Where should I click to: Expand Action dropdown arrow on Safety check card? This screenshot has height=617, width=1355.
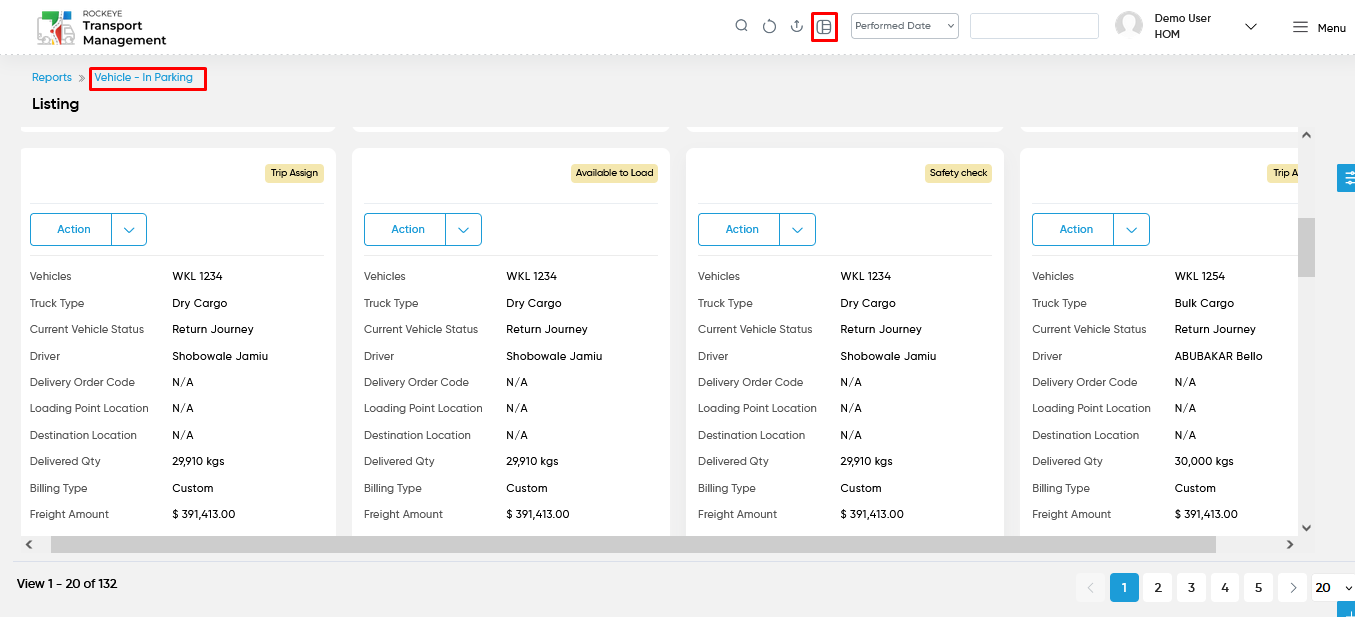pos(797,229)
